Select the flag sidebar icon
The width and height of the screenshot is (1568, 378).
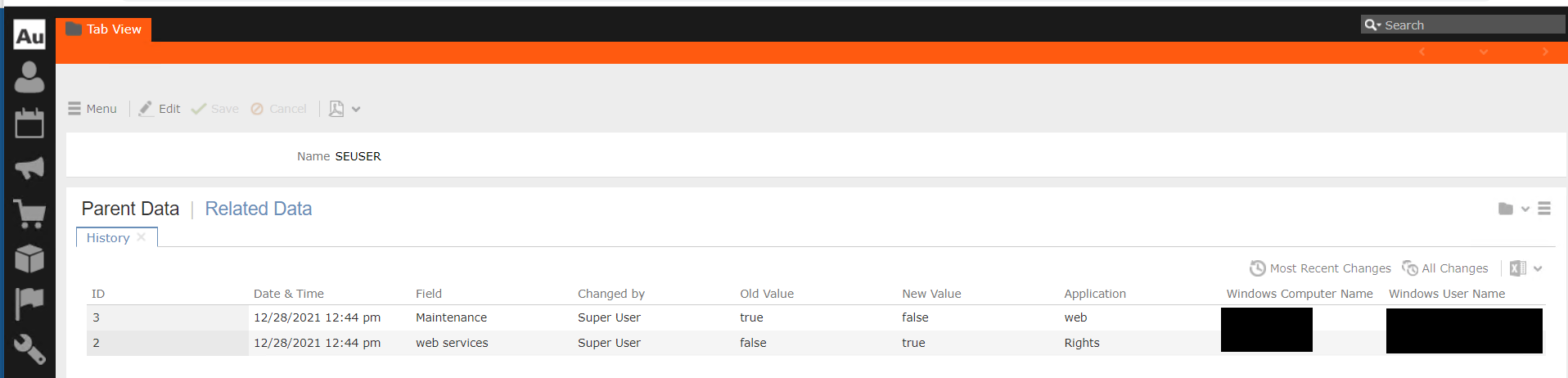(29, 304)
